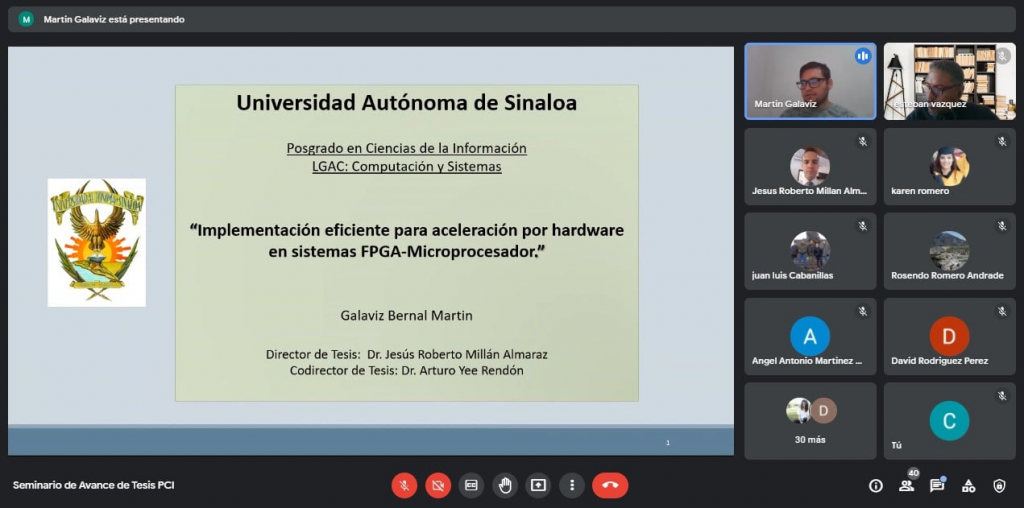
Task: Click the present screen button
Action: [538, 485]
